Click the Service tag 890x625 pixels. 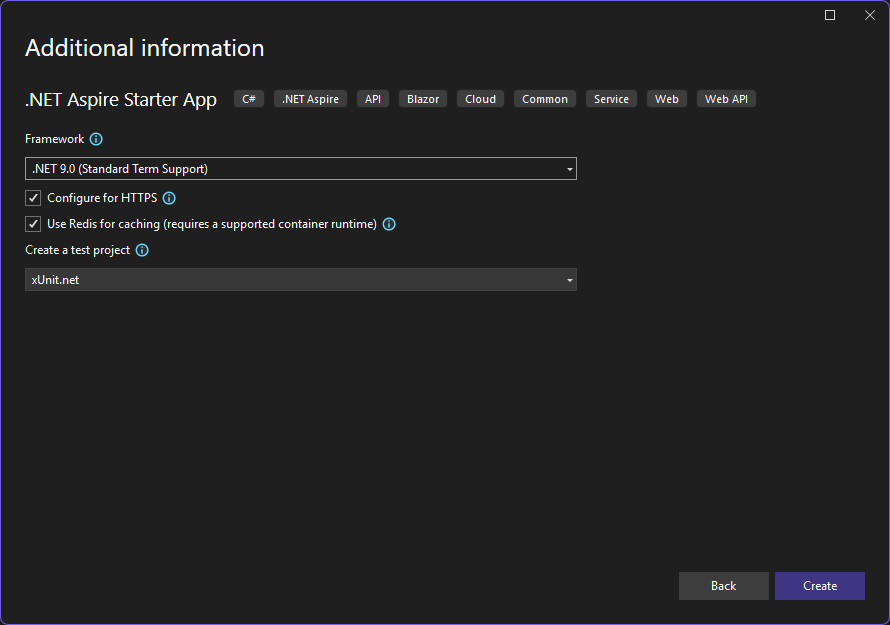pyautogui.click(x=611, y=99)
